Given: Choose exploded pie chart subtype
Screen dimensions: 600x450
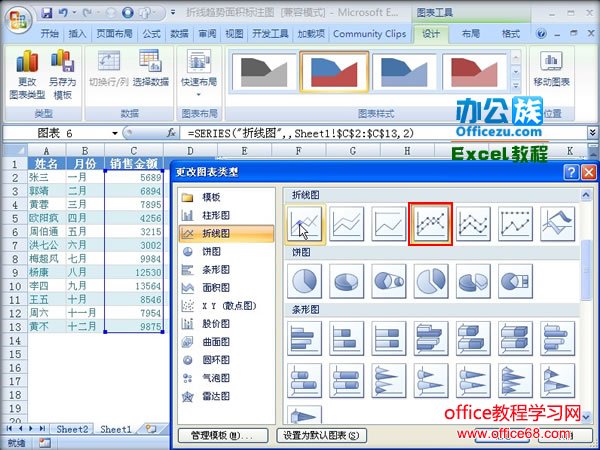Looking at the screenshot, I should pos(431,281).
